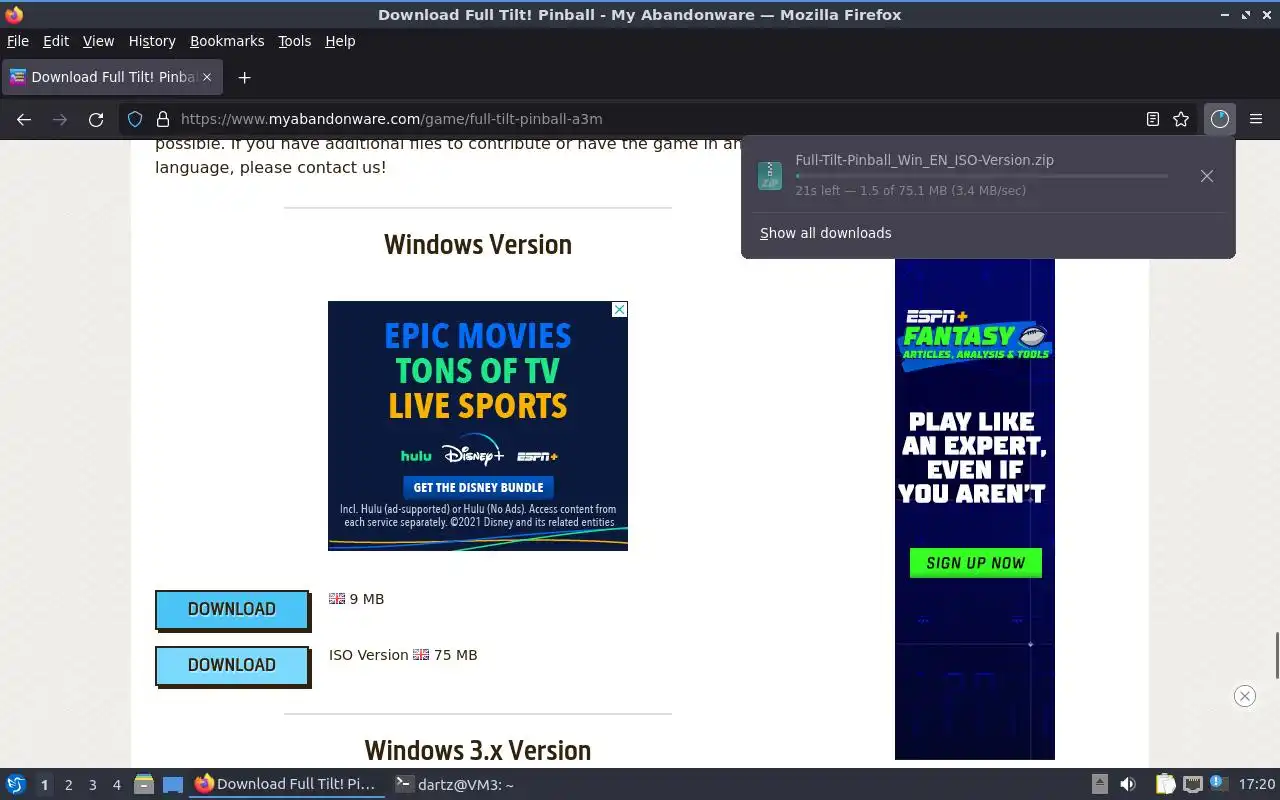1280x800 pixels.
Task: Close the Hulu Disney ad via corner icon
Action: (619, 309)
